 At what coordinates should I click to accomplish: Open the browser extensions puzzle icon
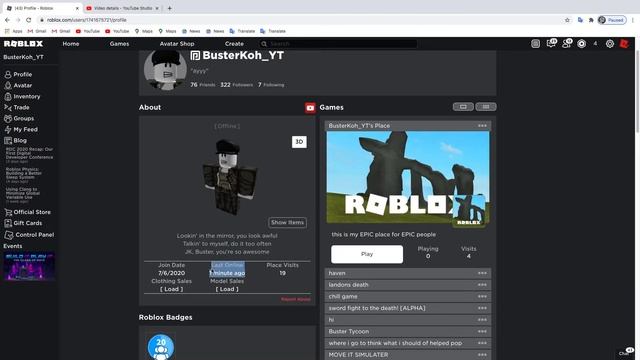tap(591, 20)
